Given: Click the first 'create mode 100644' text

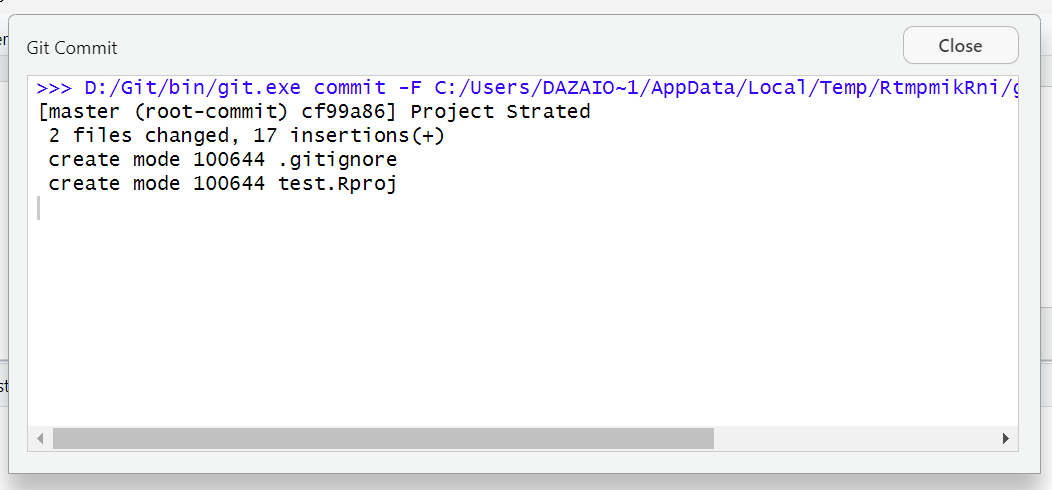Looking at the screenshot, I should click(x=156, y=160).
